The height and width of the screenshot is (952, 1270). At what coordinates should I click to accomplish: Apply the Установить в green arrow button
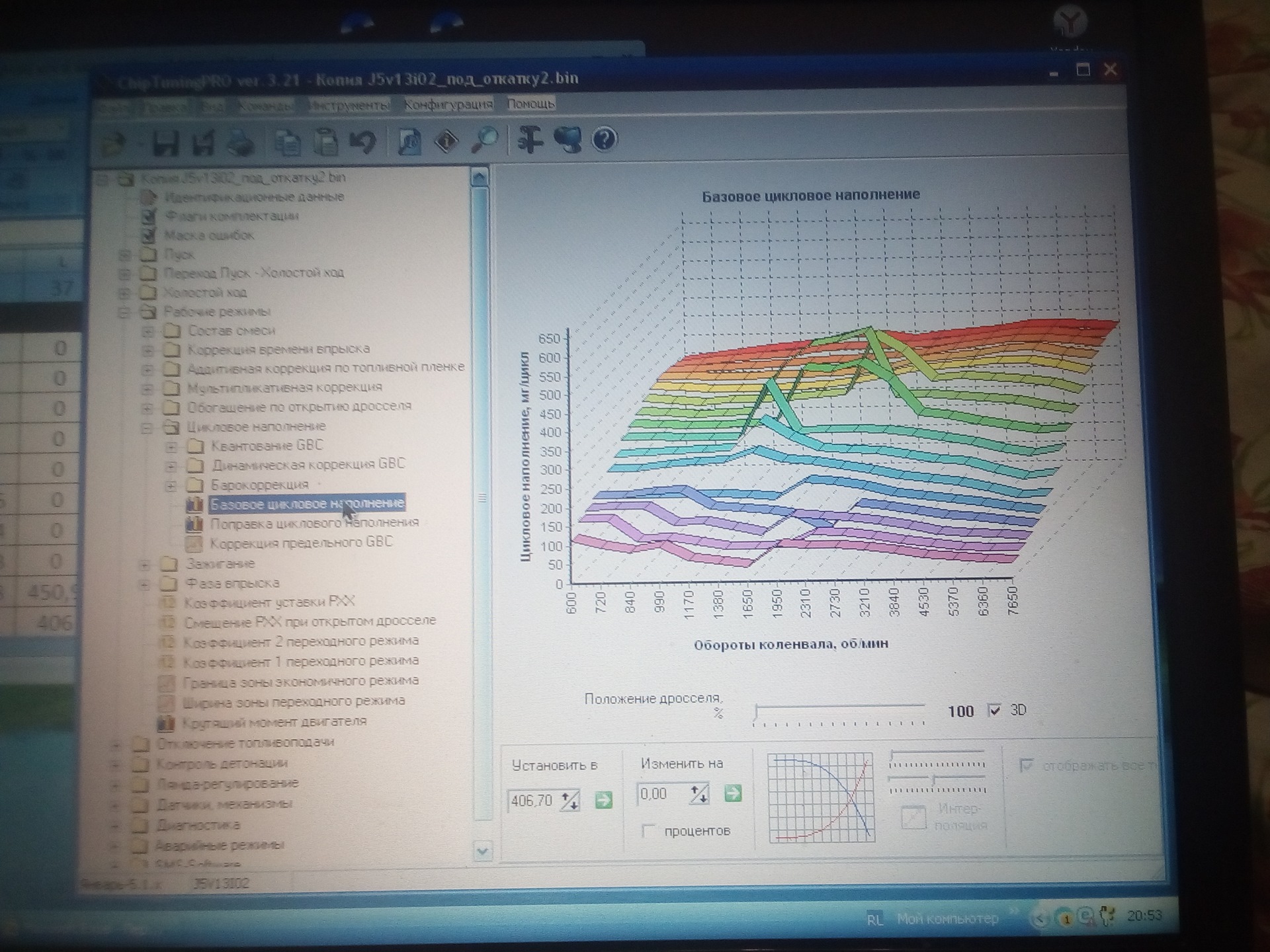[603, 801]
